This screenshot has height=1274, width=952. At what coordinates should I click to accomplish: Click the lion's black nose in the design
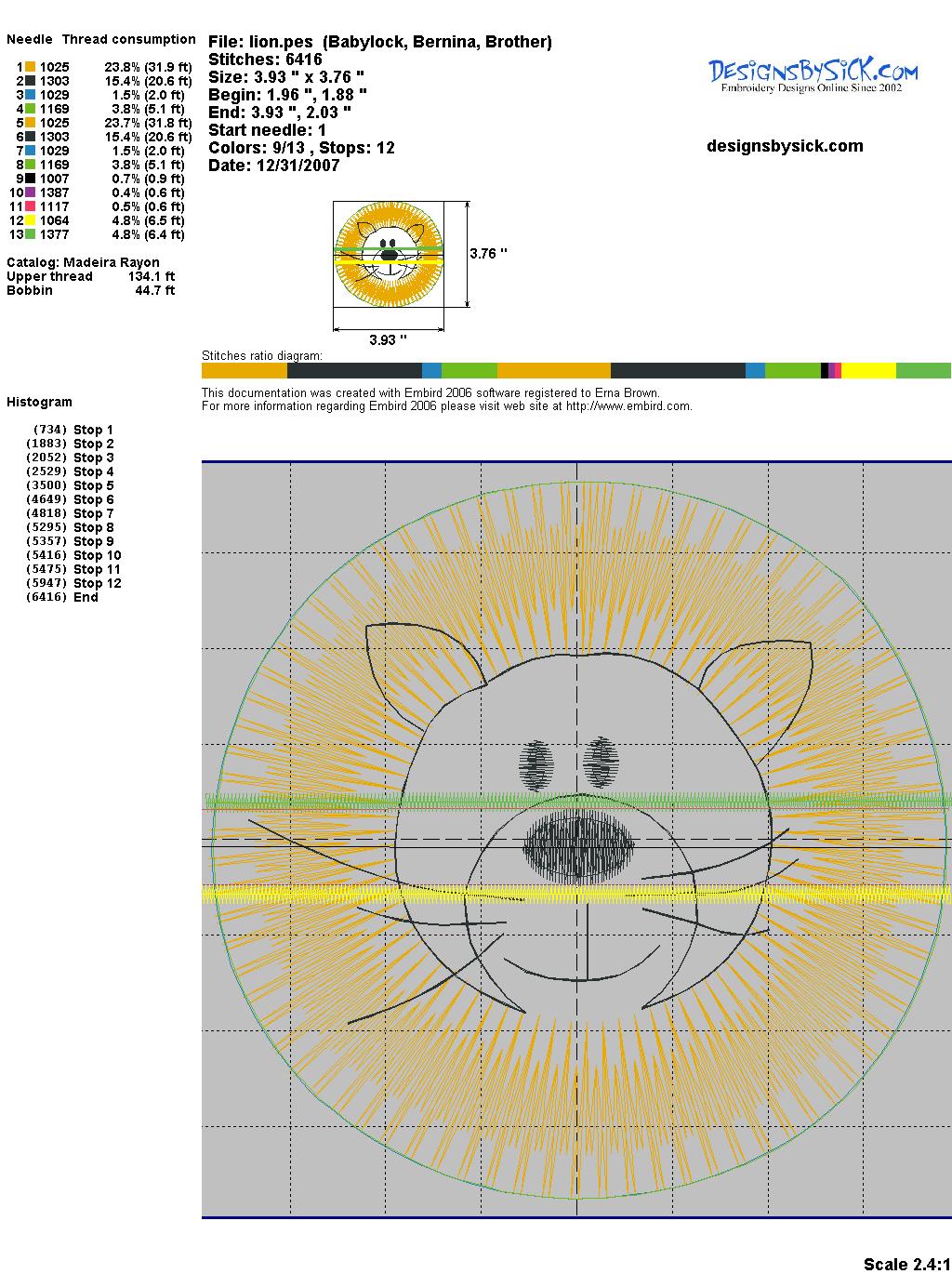(579, 846)
